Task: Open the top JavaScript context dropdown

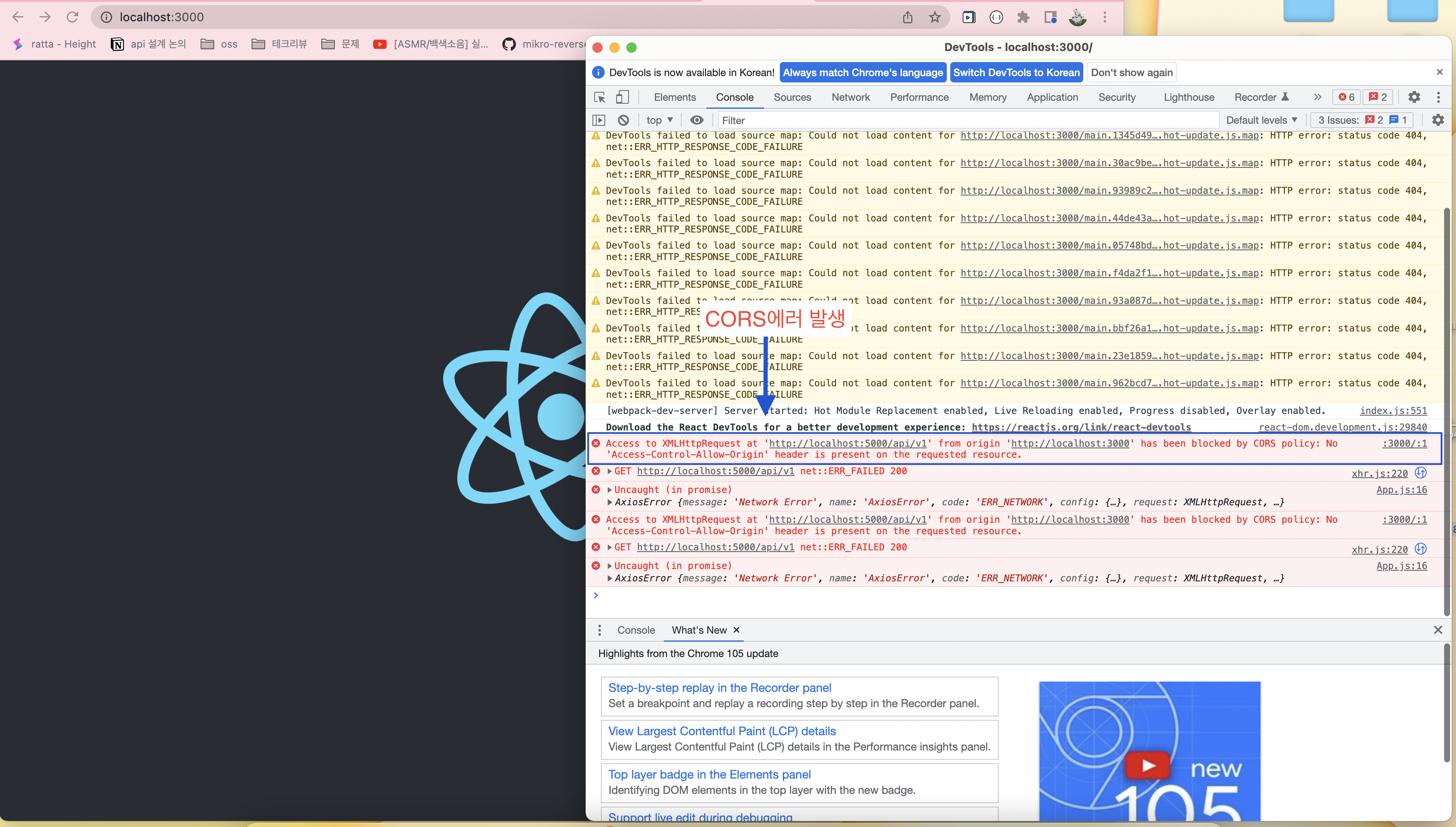Action: (659, 120)
